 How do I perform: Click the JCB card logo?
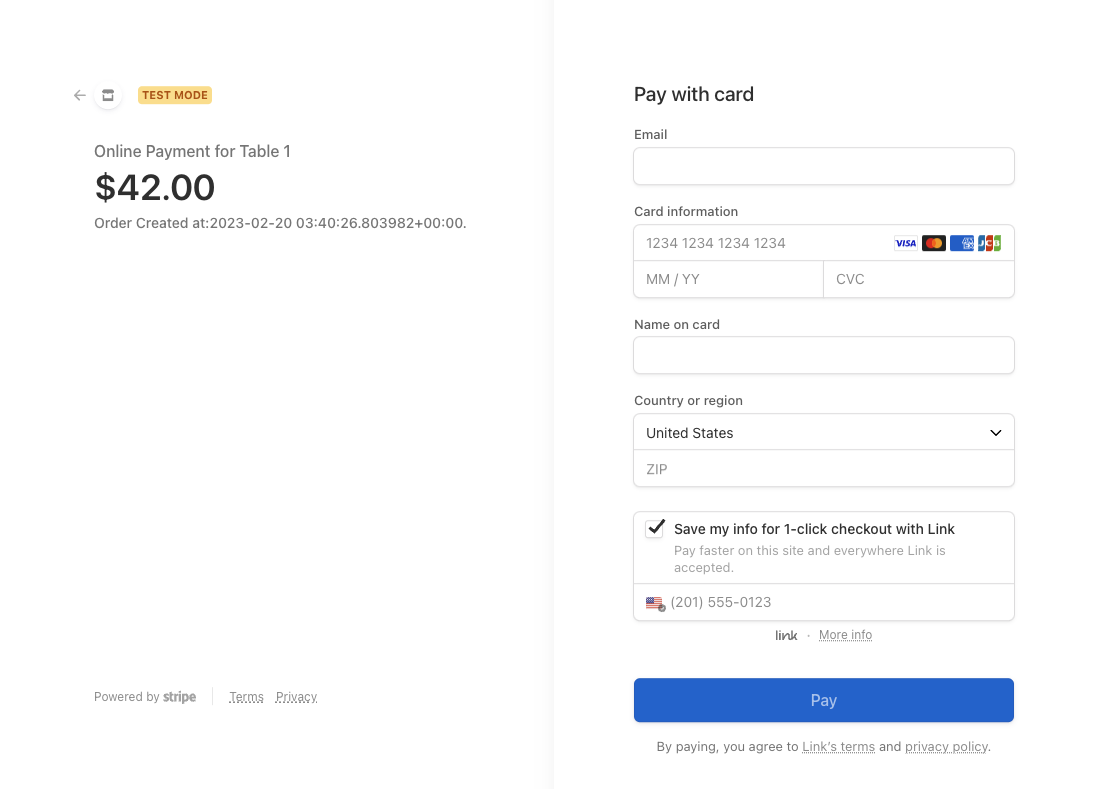click(989, 243)
